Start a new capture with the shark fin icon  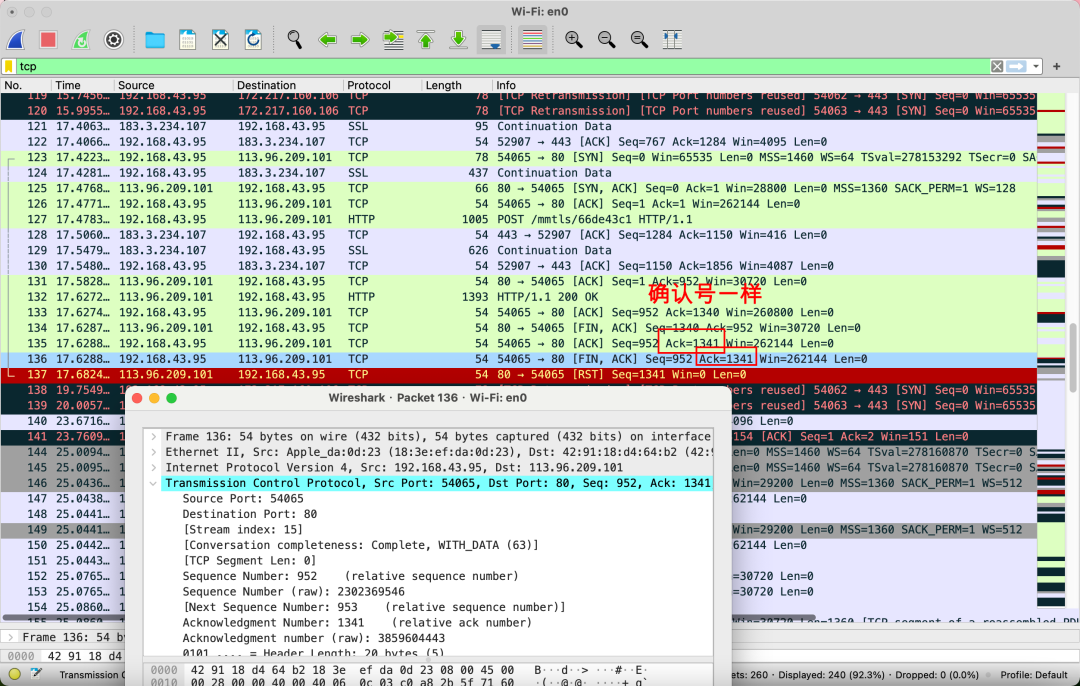pos(16,40)
